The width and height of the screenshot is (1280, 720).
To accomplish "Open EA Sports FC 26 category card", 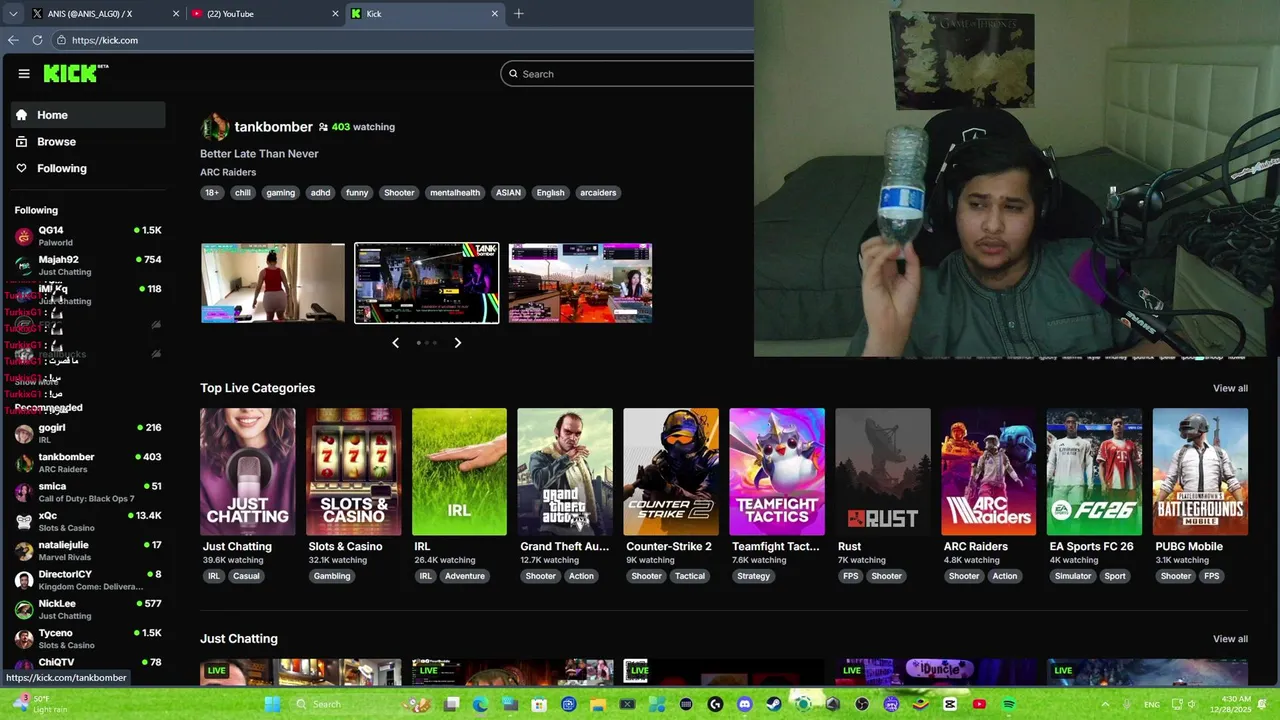I will pyautogui.click(x=1094, y=472).
